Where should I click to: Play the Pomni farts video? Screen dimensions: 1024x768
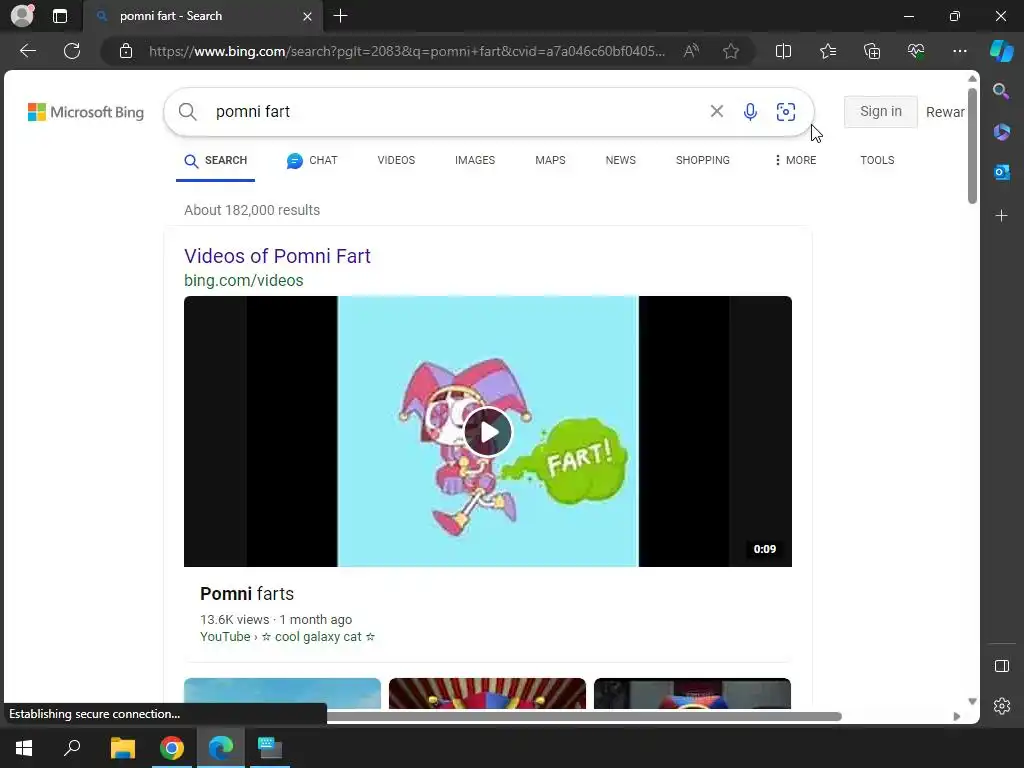[x=488, y=432]
